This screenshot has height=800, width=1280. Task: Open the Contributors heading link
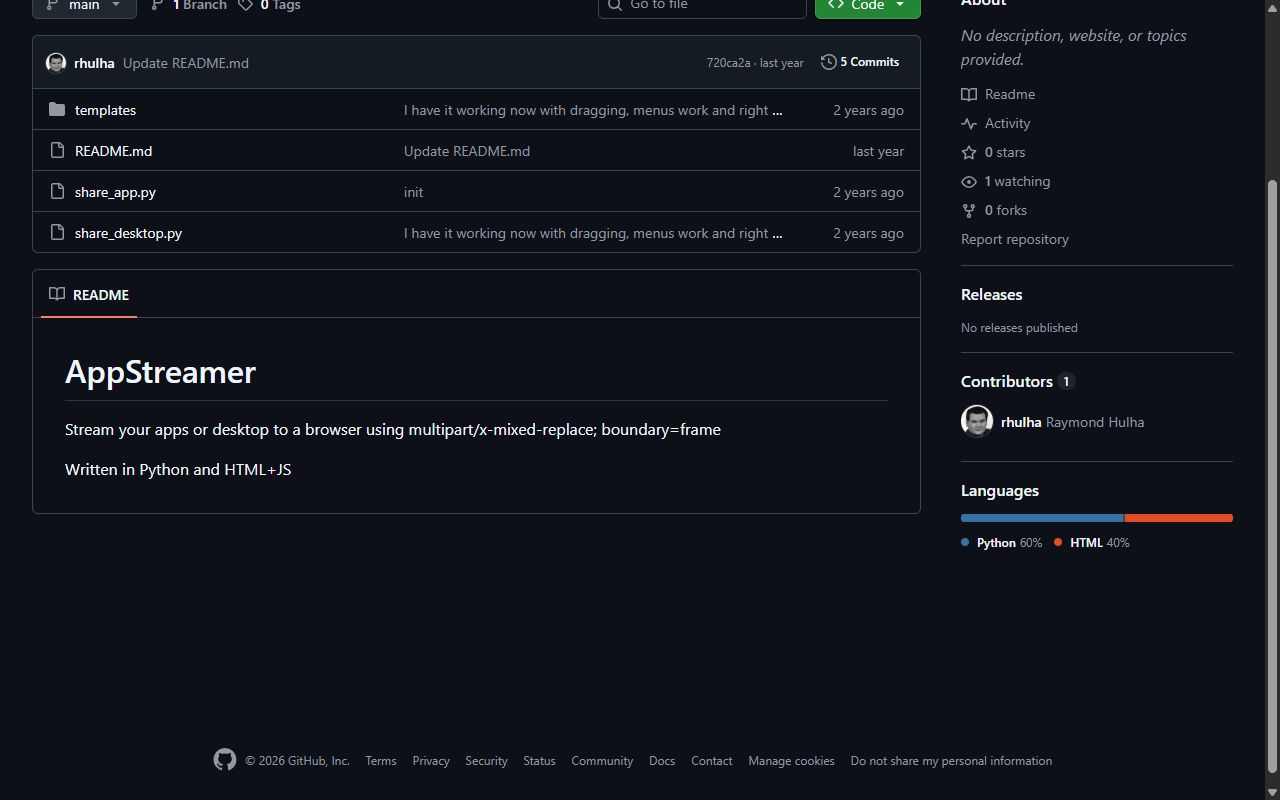[x=1017, y=381]
